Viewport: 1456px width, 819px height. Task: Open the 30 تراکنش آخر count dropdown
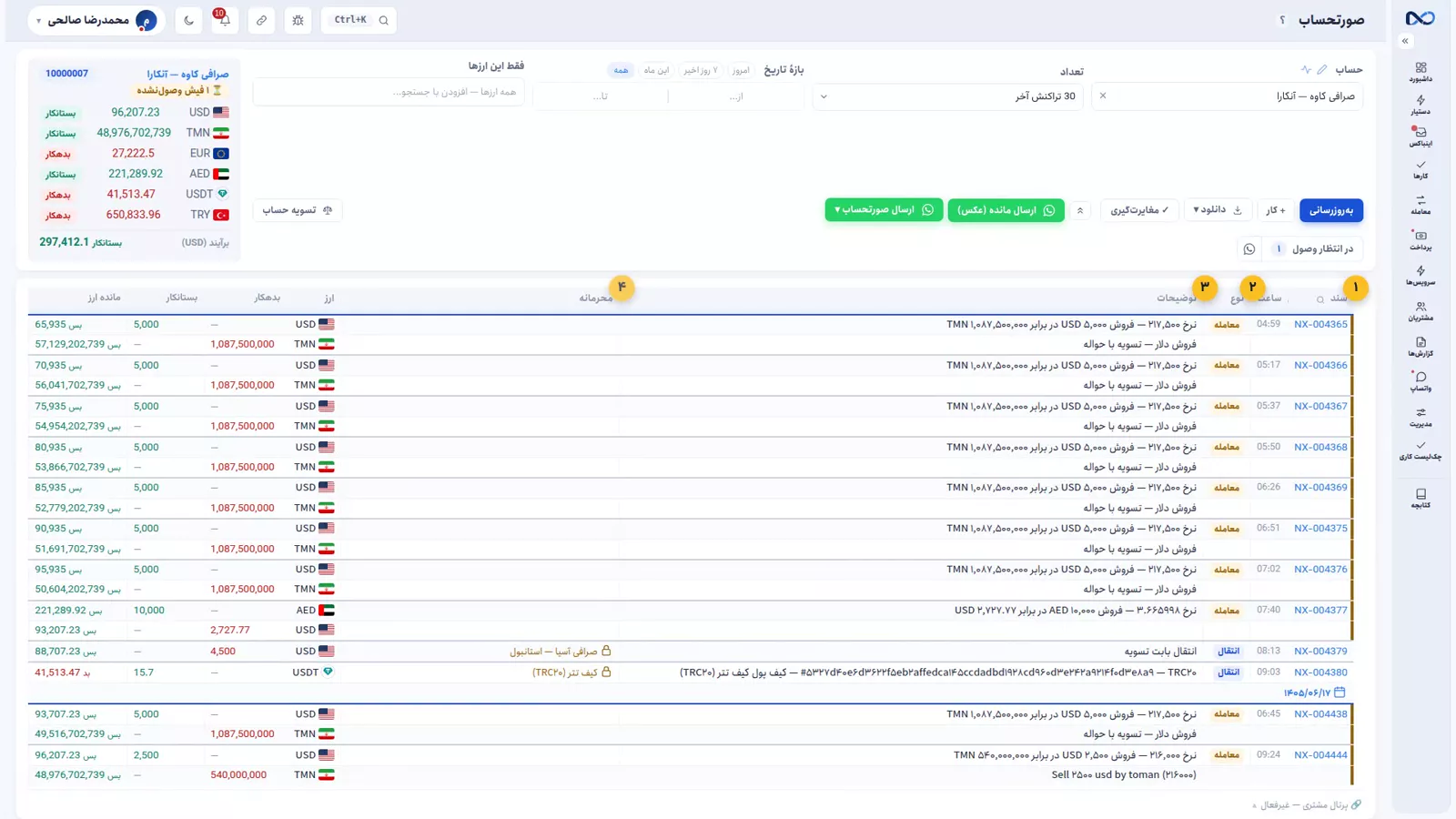[x=947, y=96]
